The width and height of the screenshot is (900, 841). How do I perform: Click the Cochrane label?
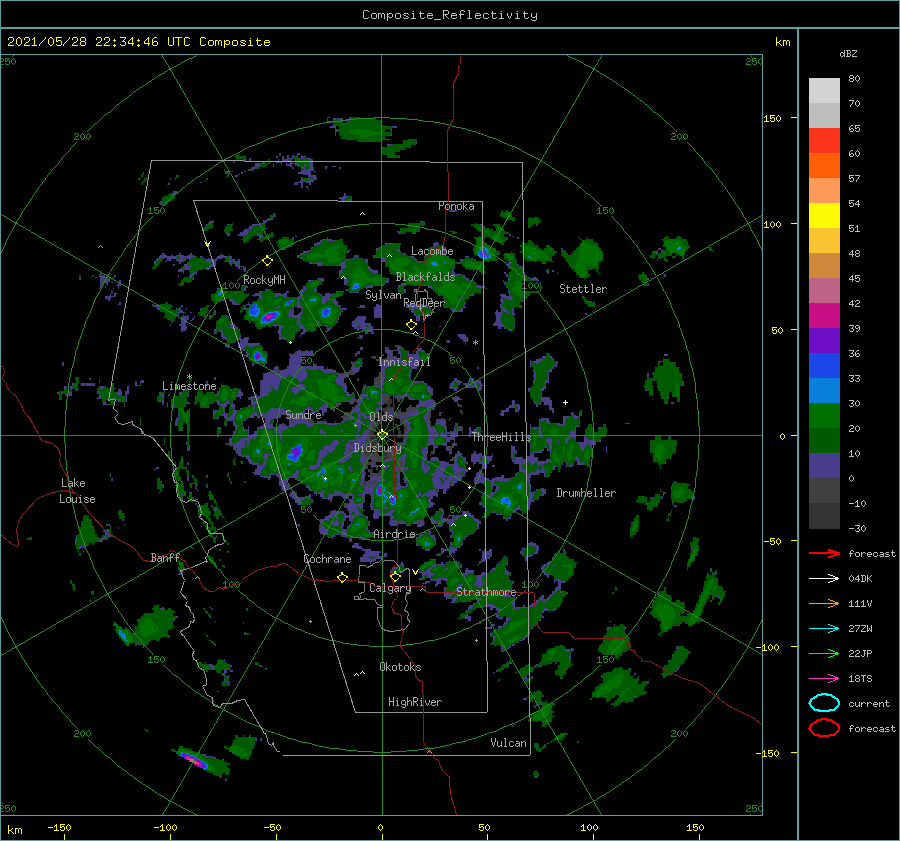point(327,559)
